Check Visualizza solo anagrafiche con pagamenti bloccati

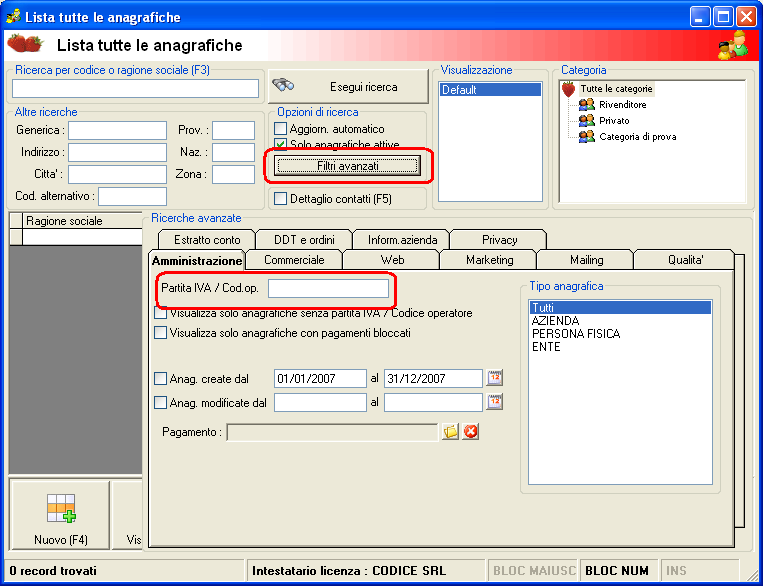160,333
